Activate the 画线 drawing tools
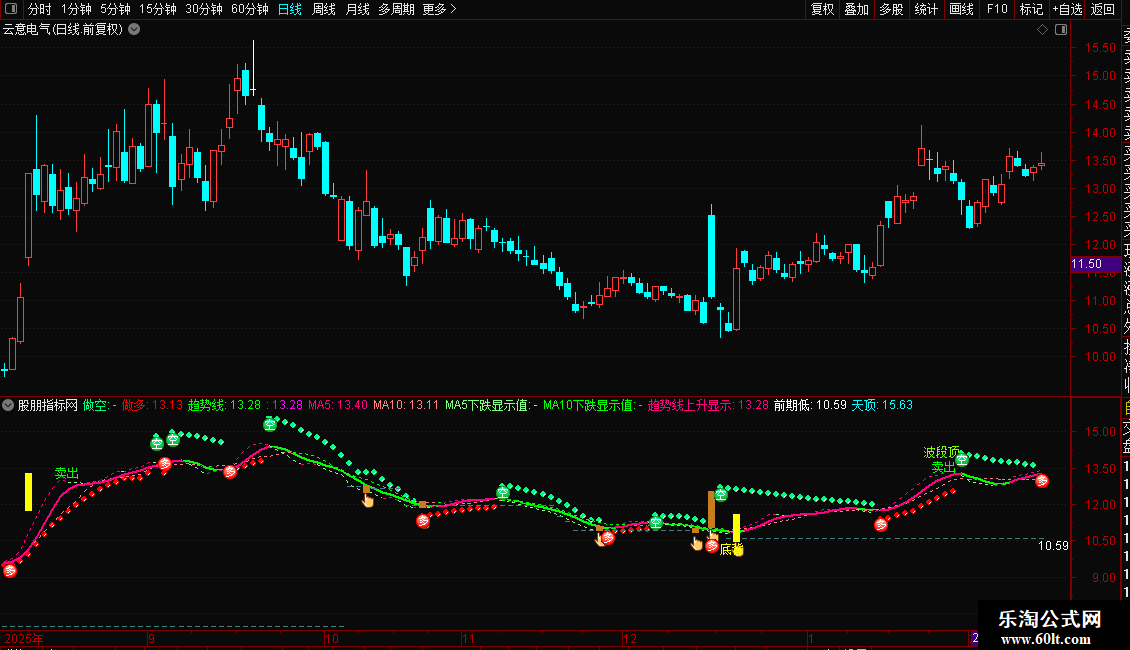Screen dimensions: 1130x650 point(961,9)
